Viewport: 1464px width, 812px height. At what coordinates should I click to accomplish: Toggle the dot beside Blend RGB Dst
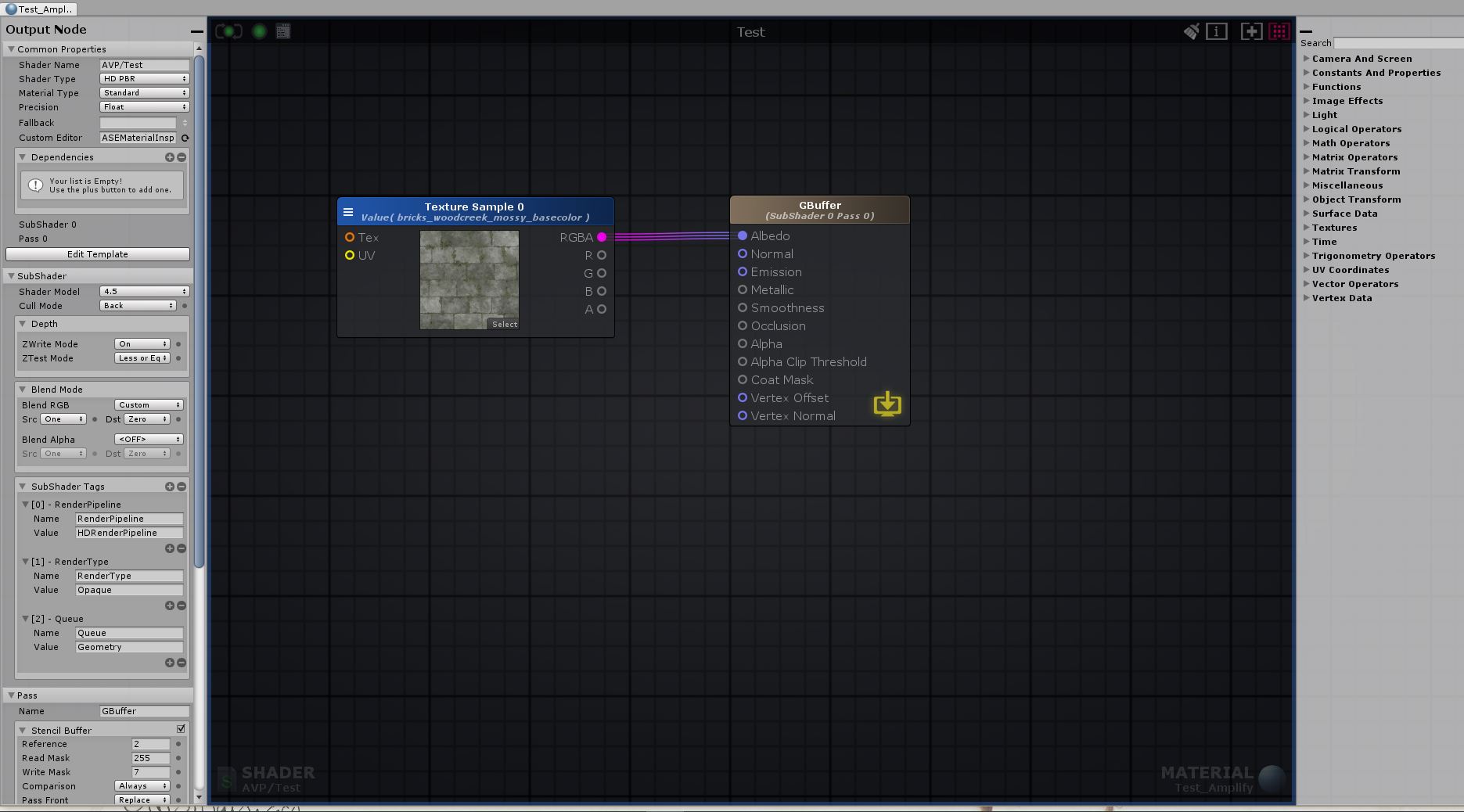178,419
